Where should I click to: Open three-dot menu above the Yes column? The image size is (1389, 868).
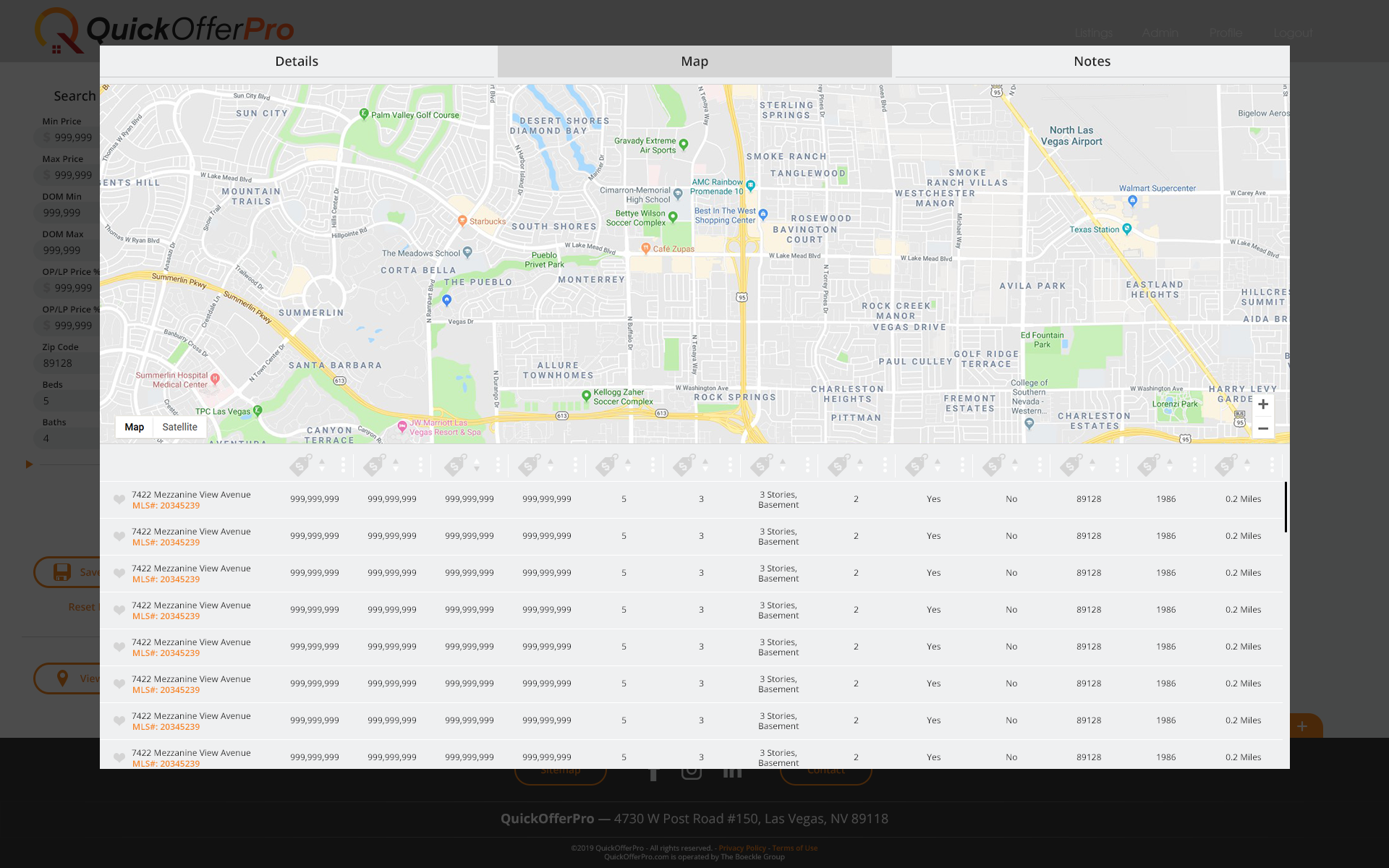(x=962, y=464)
